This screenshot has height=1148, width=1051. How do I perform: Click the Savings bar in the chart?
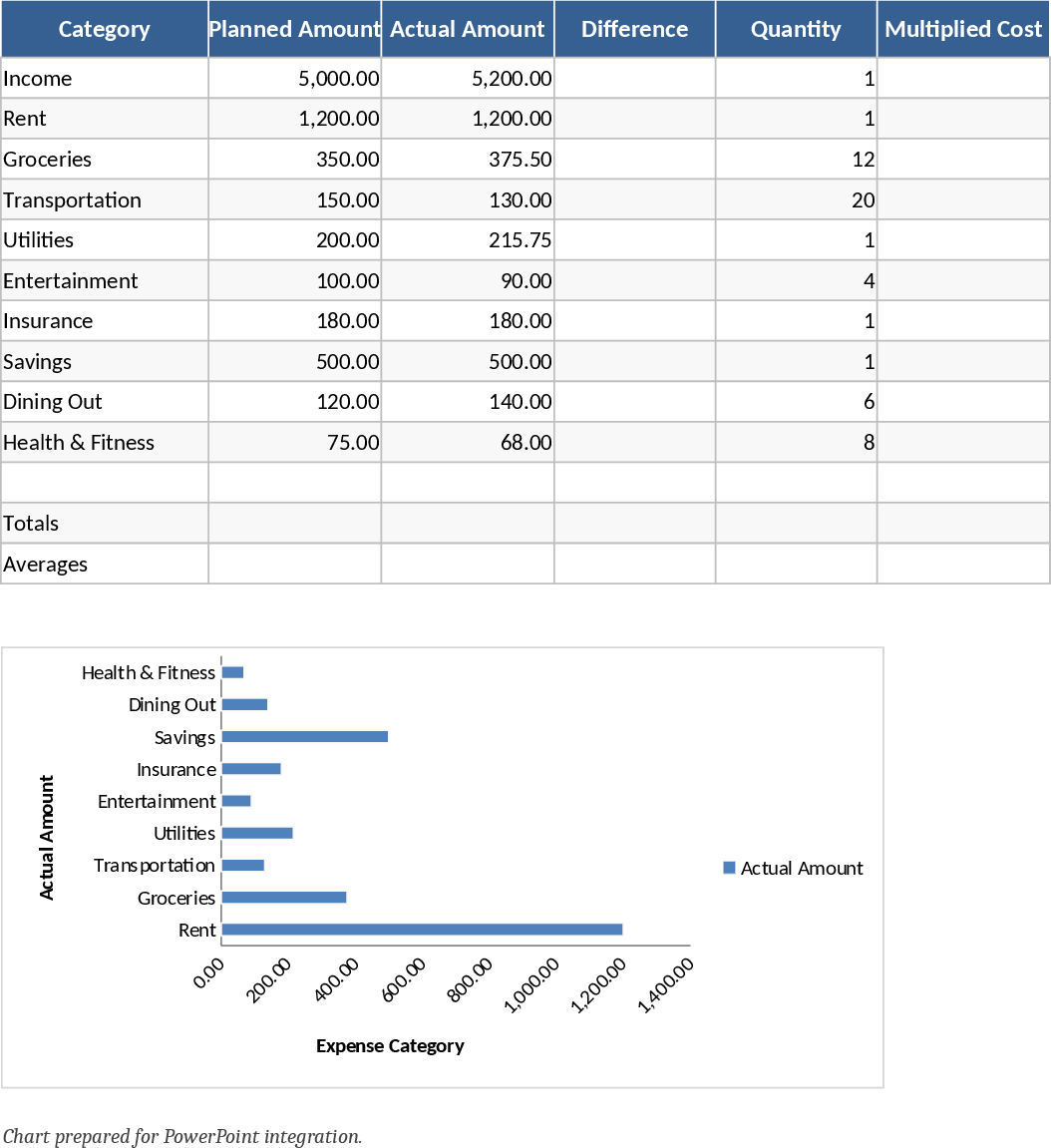(304, 737)
